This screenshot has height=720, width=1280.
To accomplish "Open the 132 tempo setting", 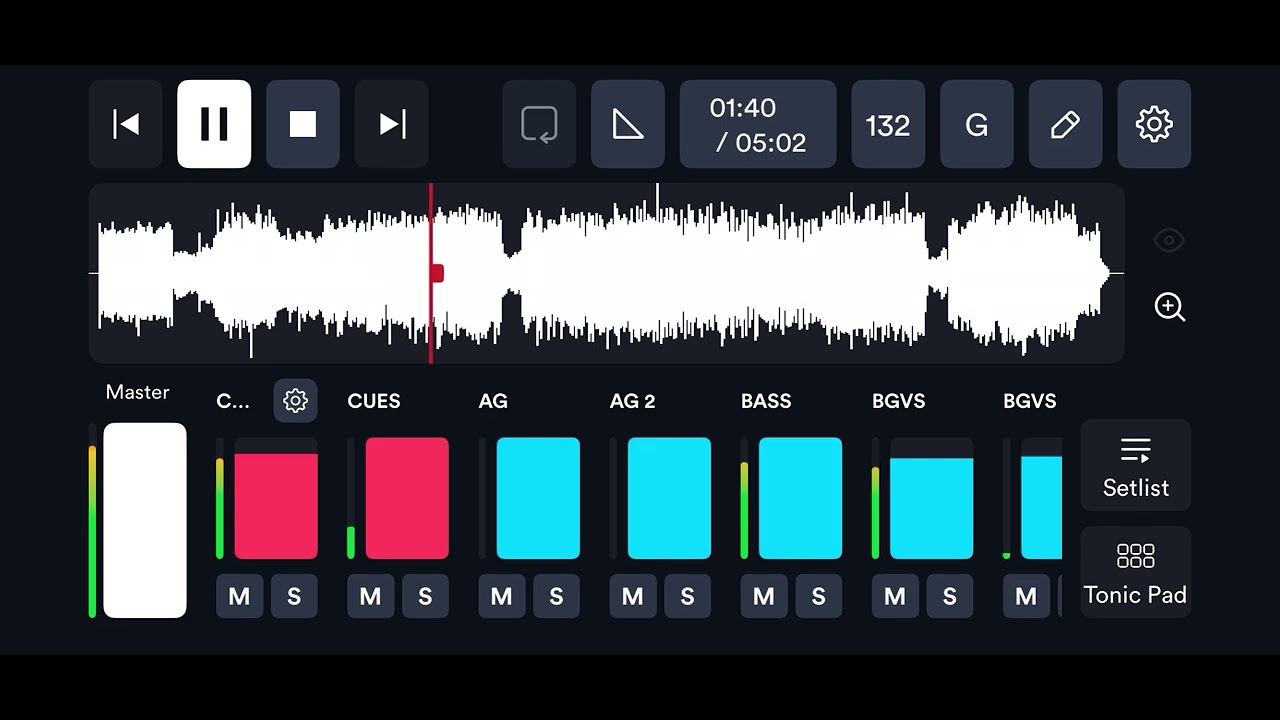I will click(x=888, y=124).
